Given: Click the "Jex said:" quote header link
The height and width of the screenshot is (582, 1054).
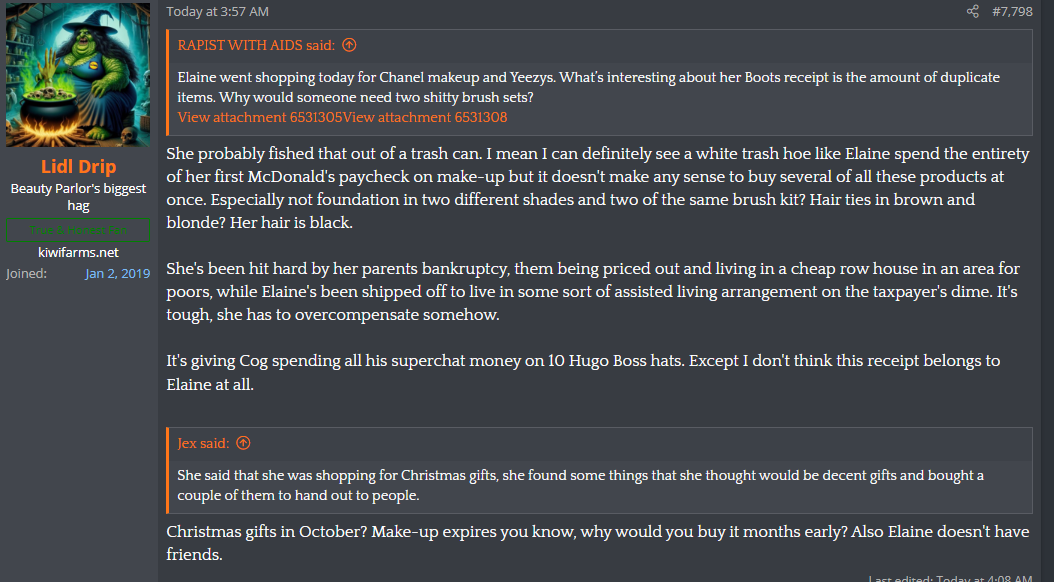Looking at the screenshot, I should tap(203, 443).
